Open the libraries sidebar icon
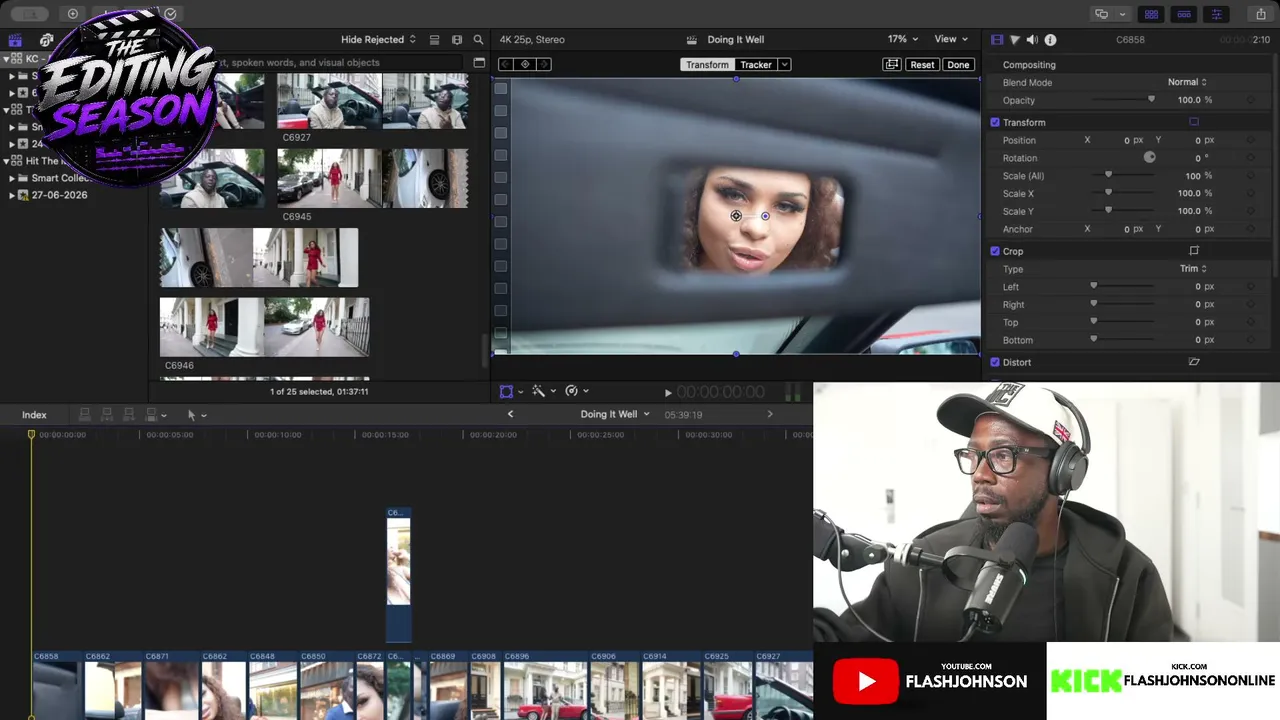The image size is (1280, 720). tap(15, 41)
